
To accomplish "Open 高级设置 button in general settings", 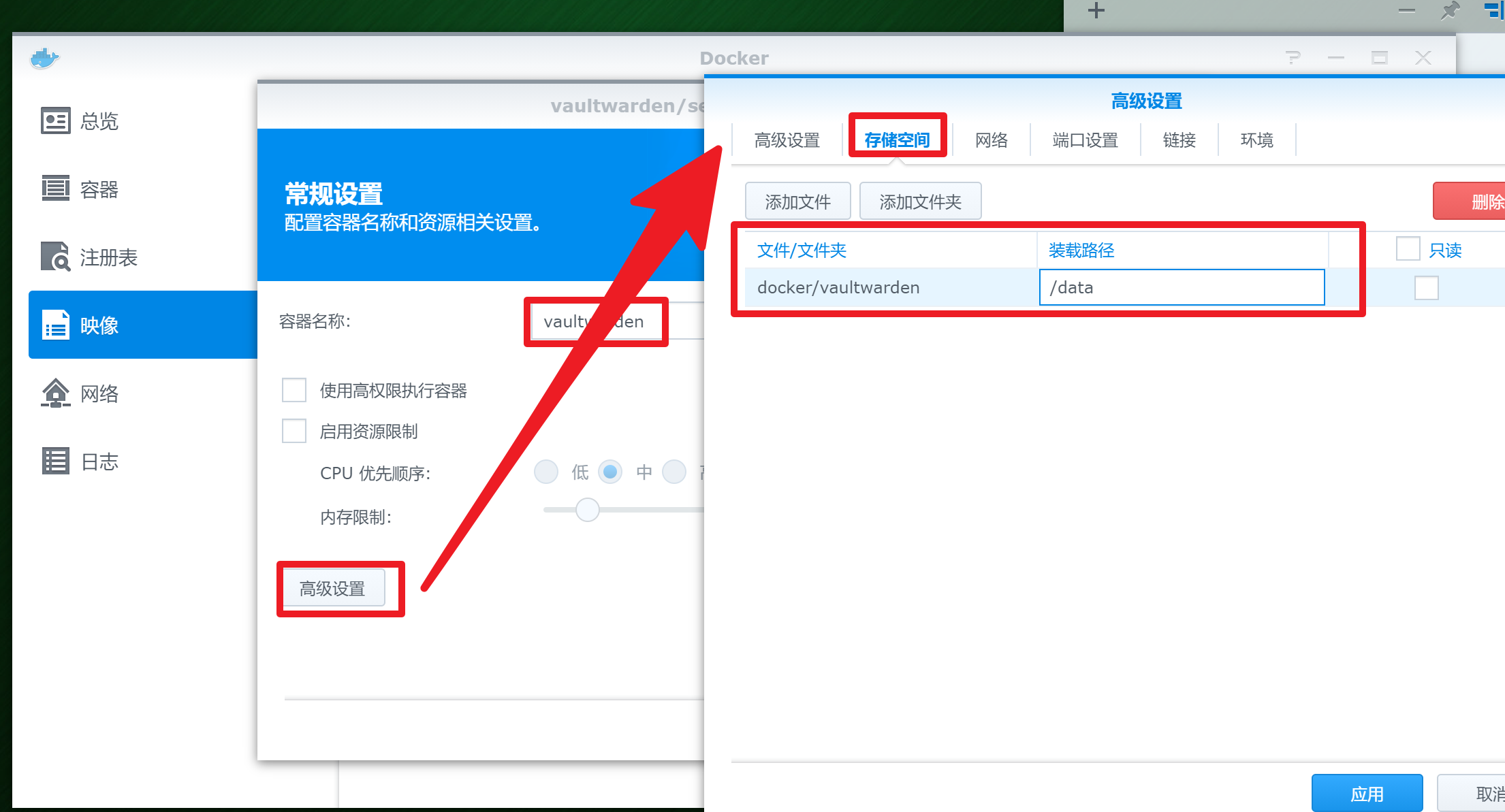I will click(x=333, y=588).
